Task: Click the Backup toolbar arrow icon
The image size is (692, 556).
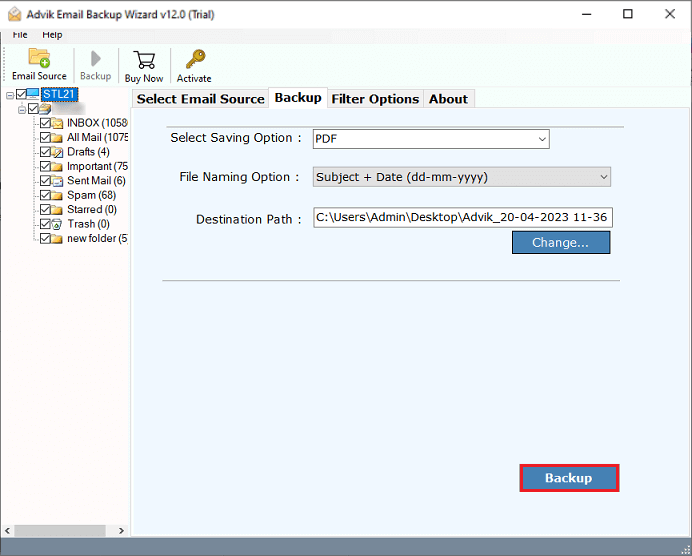Action: (x=95, y=58)
